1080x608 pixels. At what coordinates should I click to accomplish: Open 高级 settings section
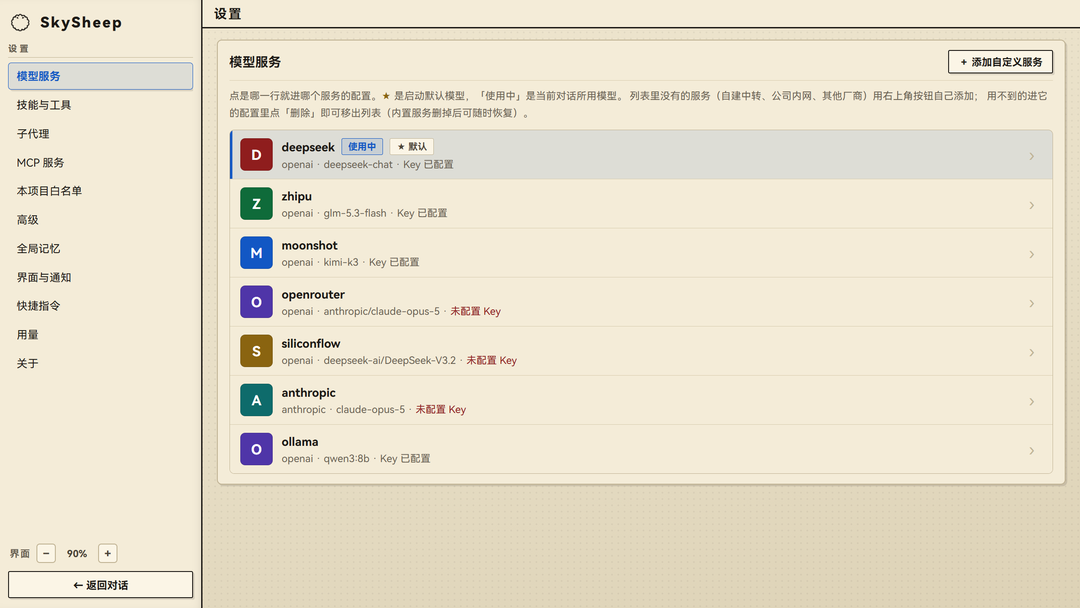[101, 220]
